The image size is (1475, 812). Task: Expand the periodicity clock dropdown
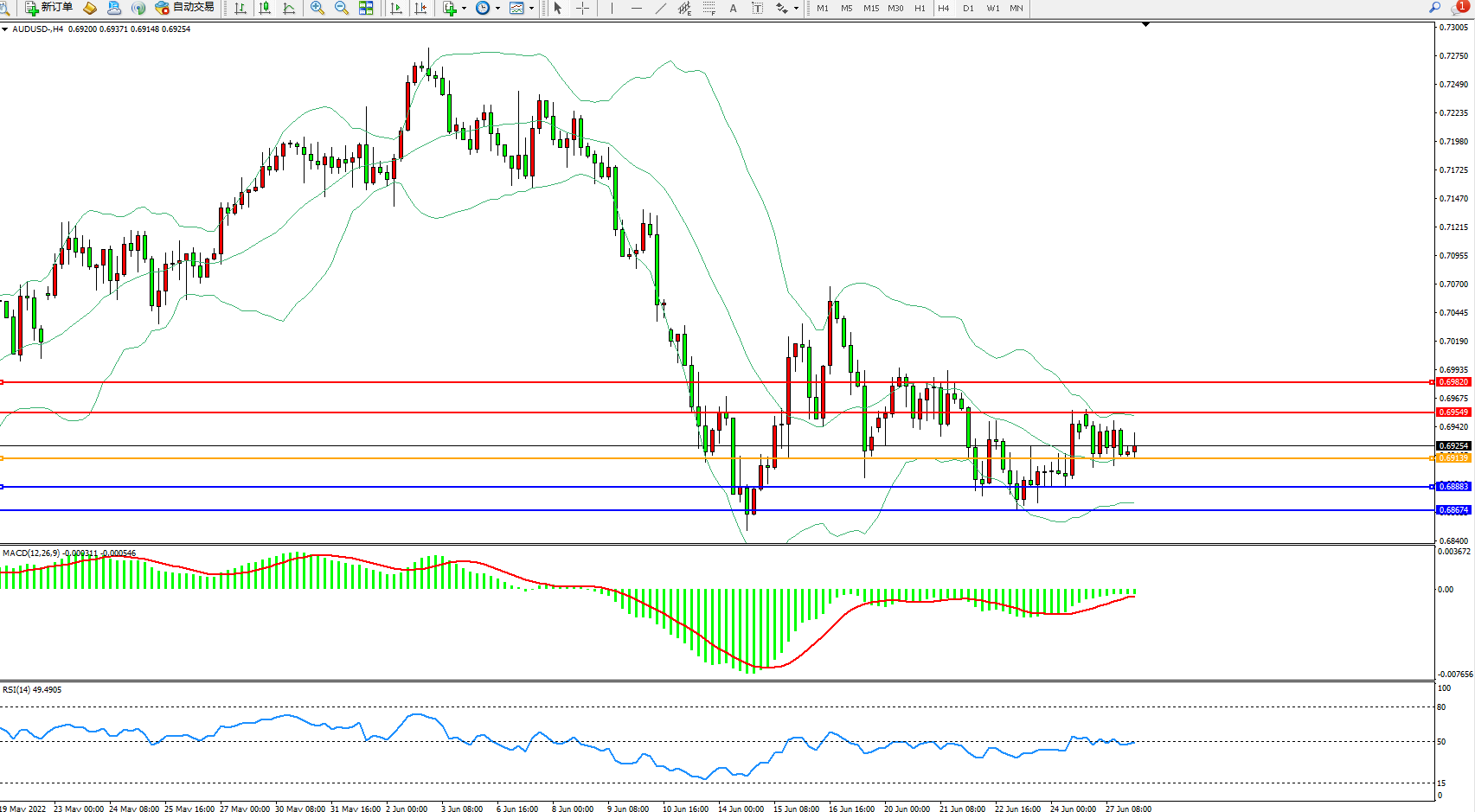pyautogui.click(x=497, y=8)
